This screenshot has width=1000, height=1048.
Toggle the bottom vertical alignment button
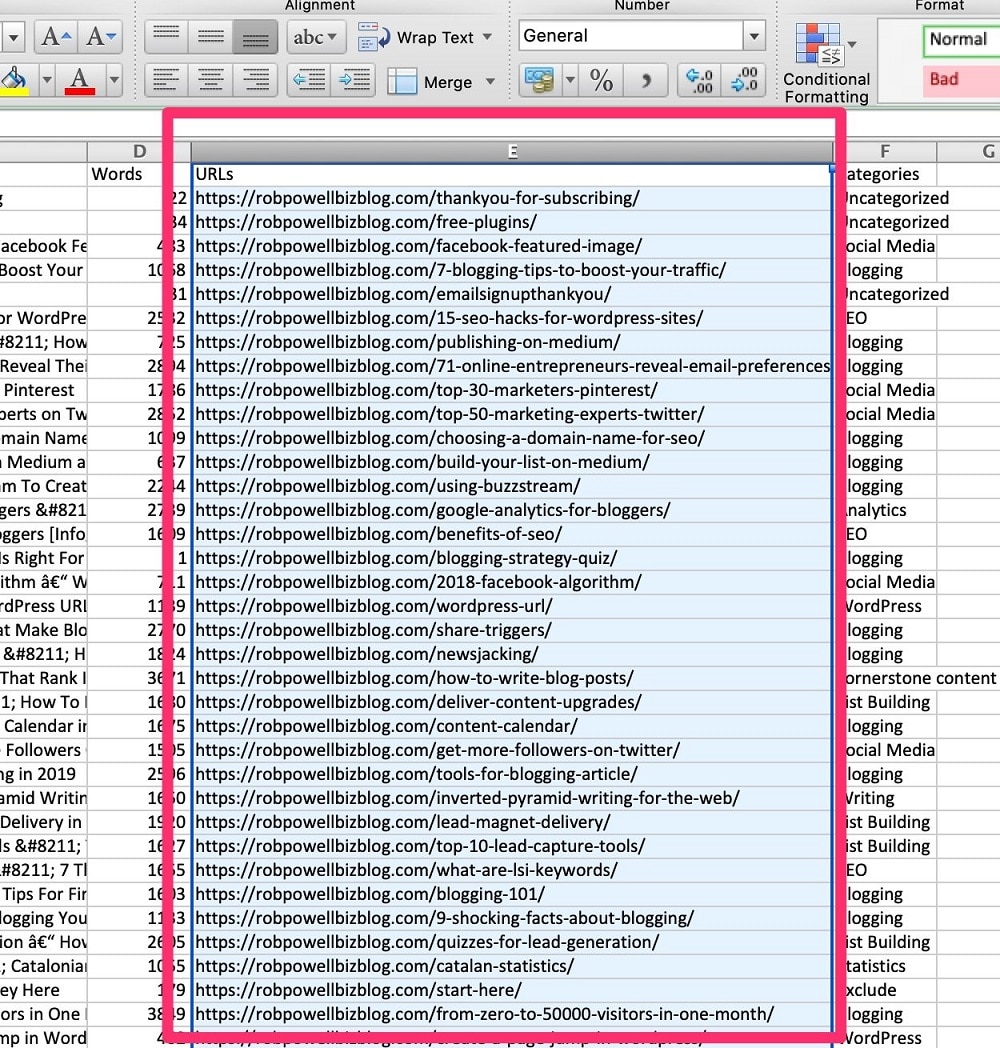point(255,36)
